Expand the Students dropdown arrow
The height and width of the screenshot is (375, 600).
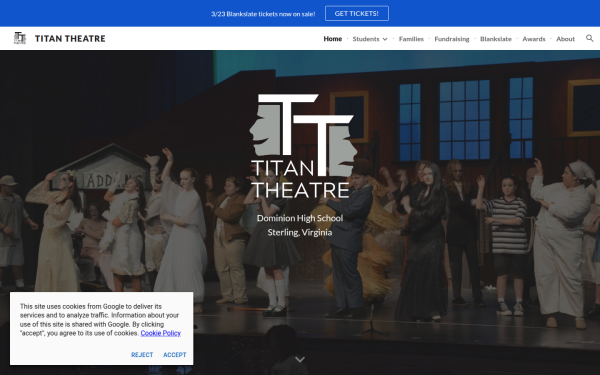coord(385,39)
